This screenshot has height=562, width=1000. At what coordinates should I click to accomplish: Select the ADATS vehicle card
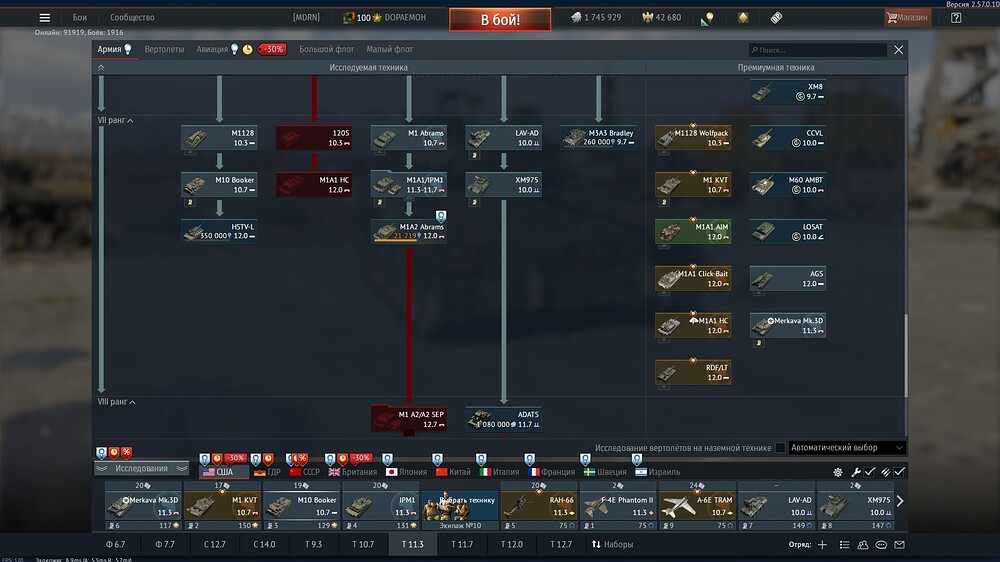(503, 419)
